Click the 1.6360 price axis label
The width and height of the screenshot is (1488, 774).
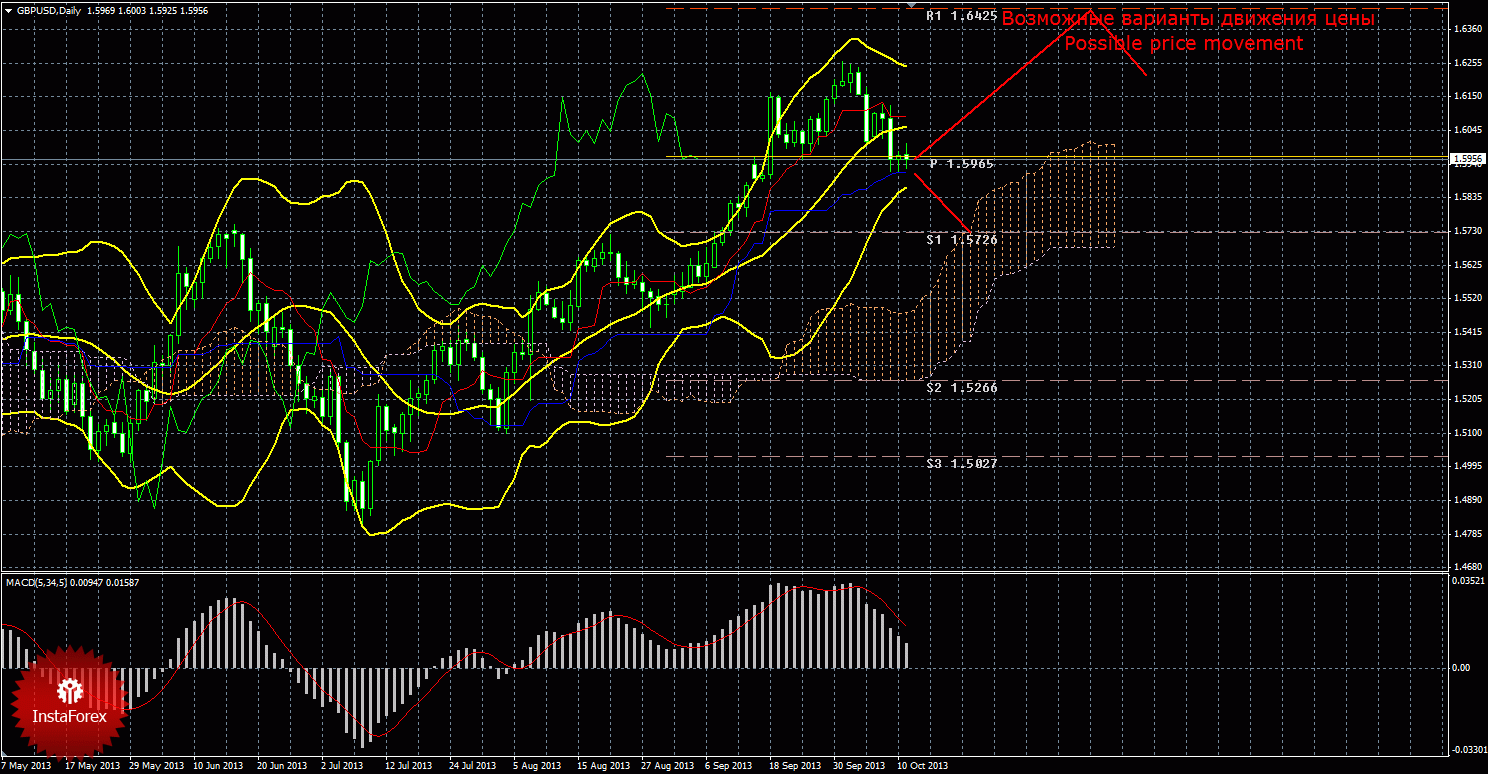coord(1466,30)
